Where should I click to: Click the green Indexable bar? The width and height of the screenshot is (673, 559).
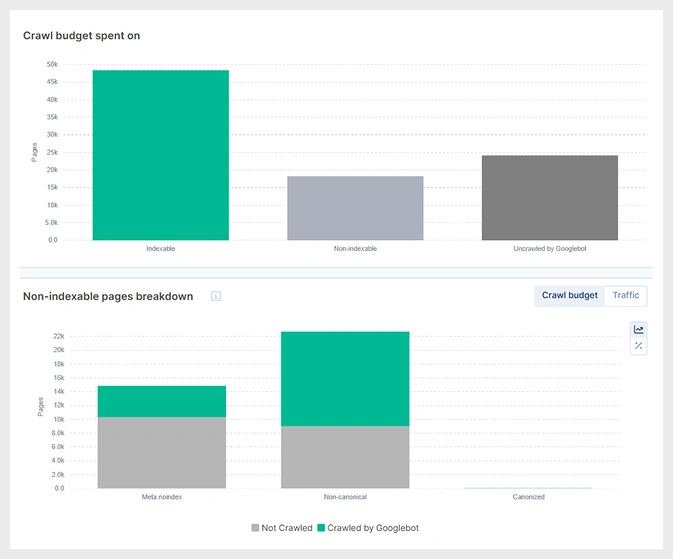(160, 155)
